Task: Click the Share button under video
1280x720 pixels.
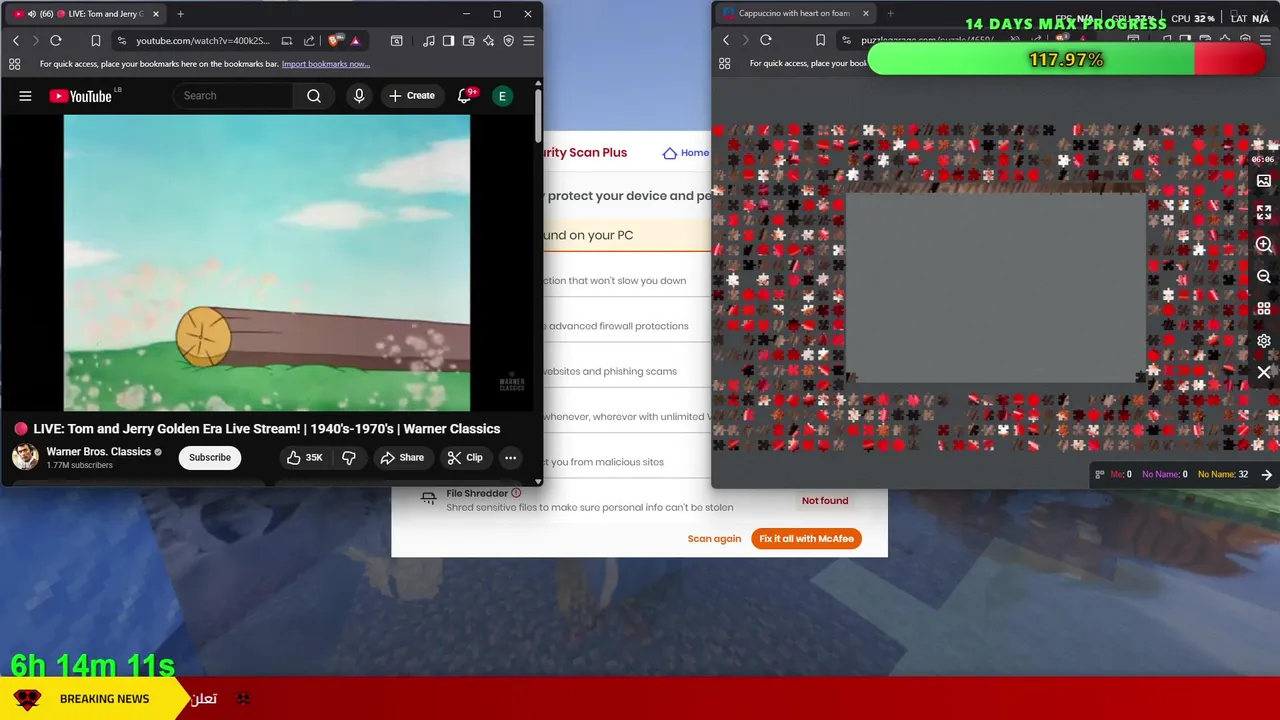Action: coord(402,458)
